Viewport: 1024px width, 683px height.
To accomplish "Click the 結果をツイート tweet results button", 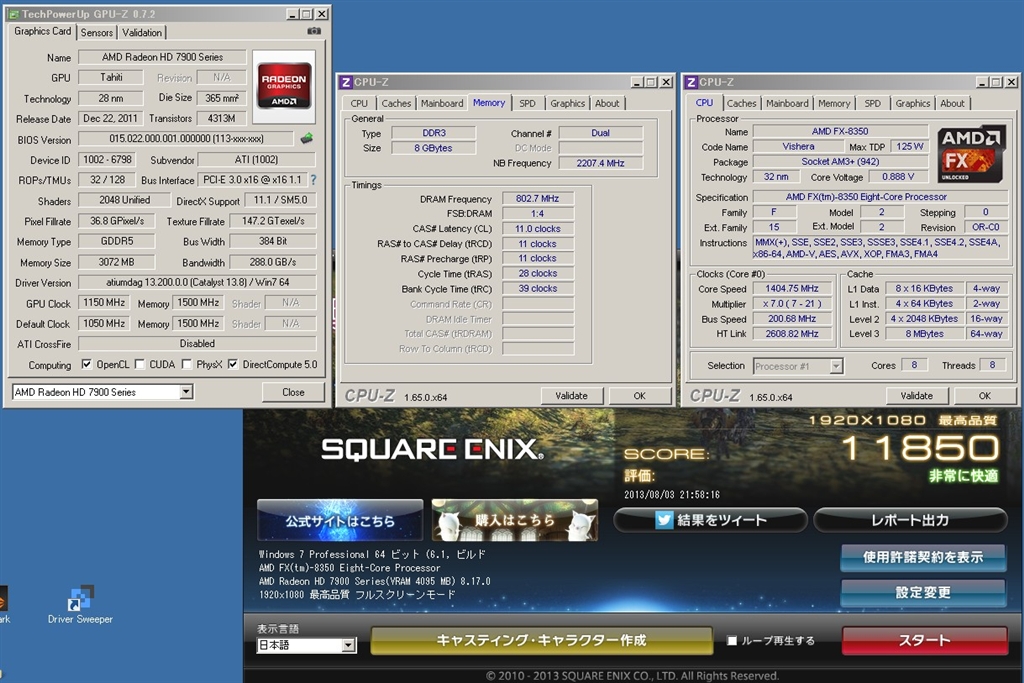I will pos(711,520).
